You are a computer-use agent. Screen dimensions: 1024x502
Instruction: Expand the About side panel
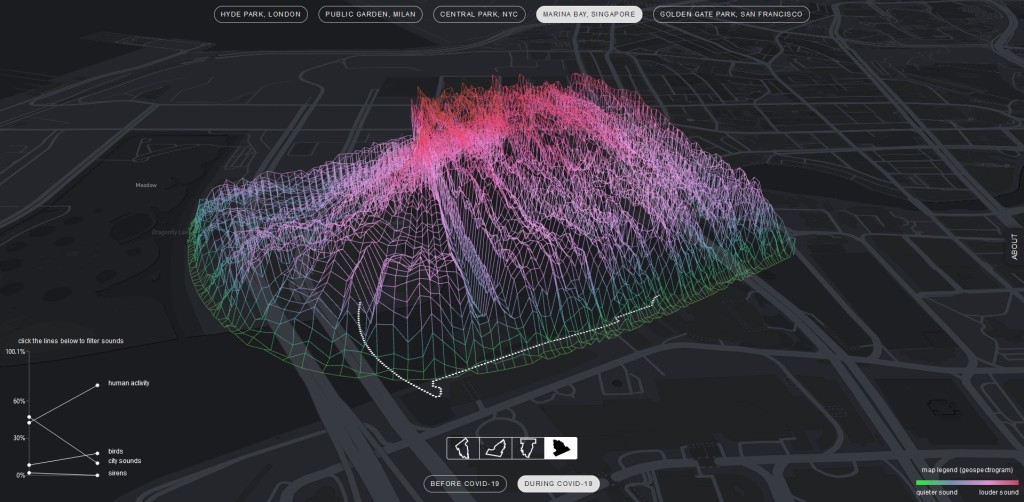(1015, 246)
